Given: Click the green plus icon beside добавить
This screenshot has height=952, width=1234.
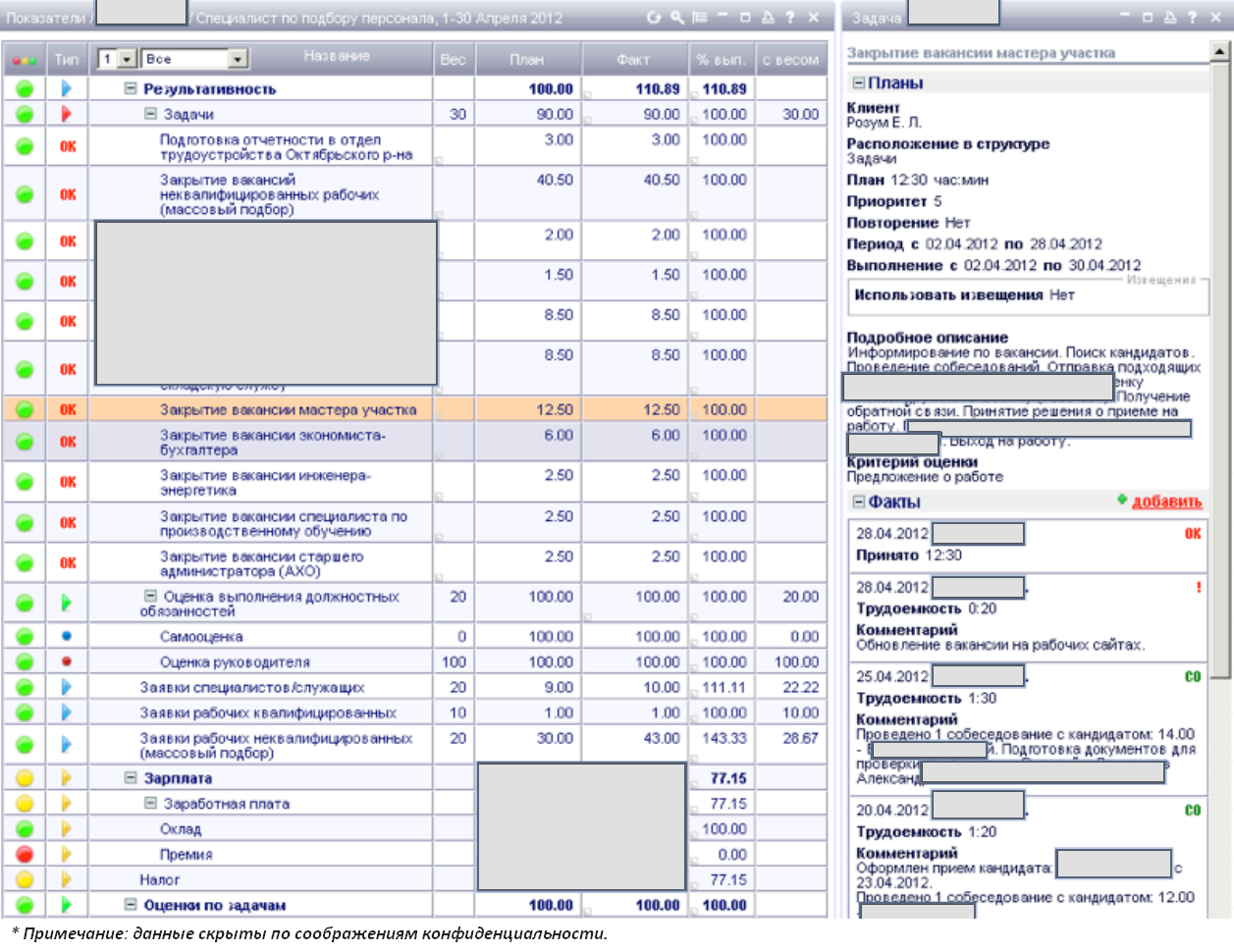Looking at the screenshot, I should 1122,501.
